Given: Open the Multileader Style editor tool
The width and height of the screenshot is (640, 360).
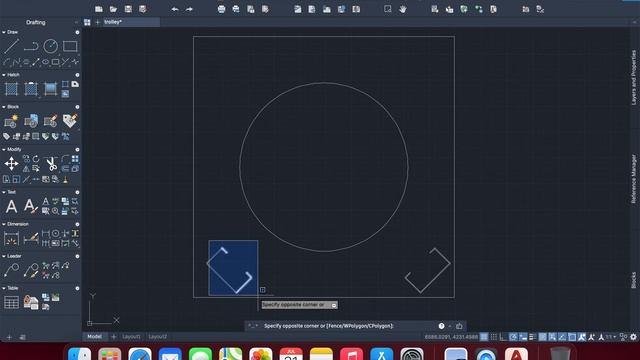Looking at the screenshot, I should click(31, 270).
